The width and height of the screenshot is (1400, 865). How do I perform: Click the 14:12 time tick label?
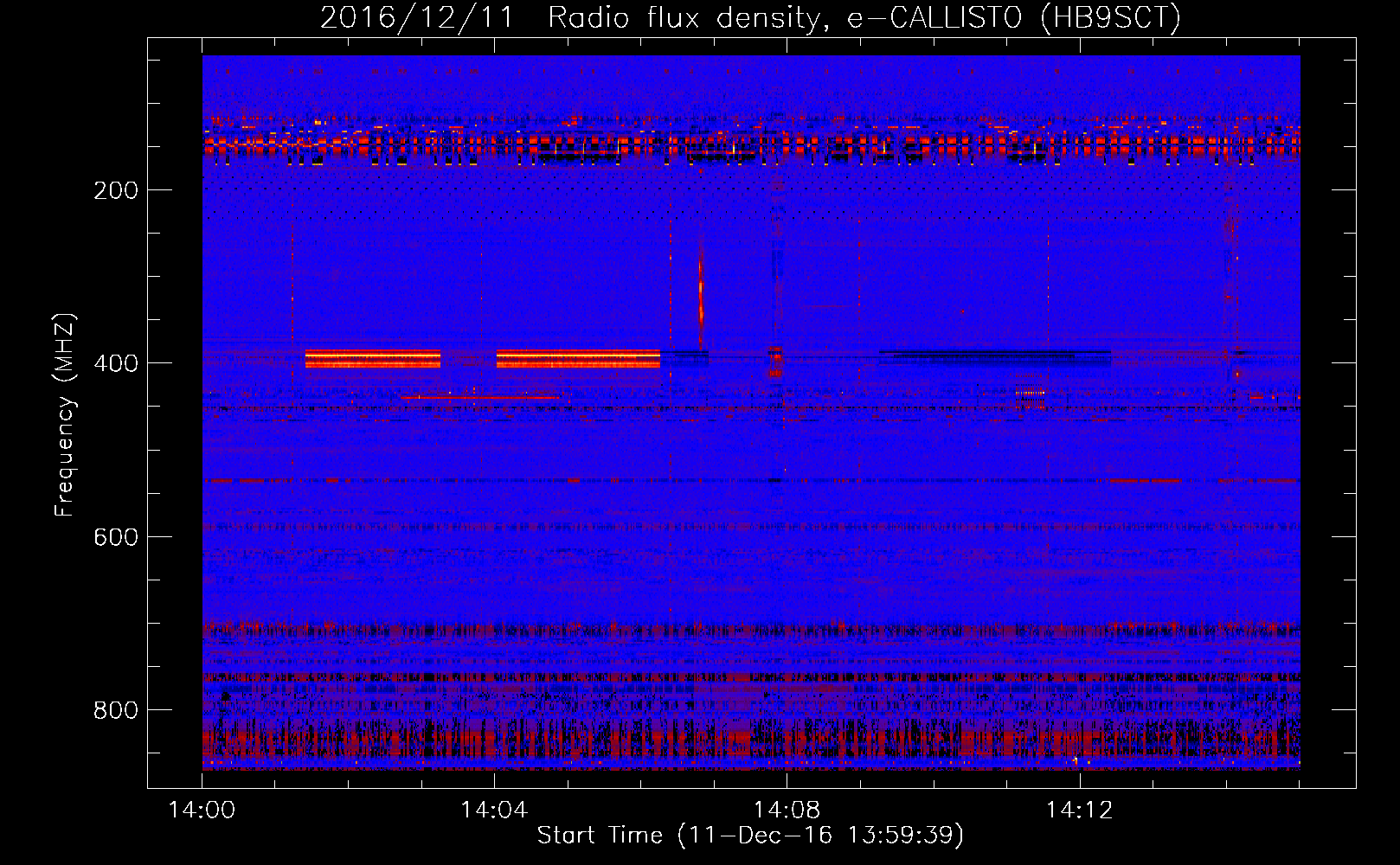coord(1079,811)
